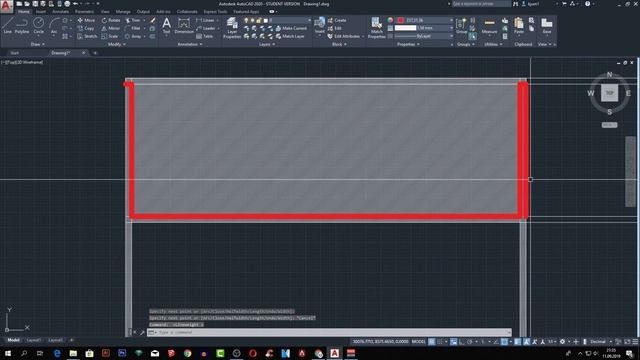The image size is (640, 360).
Task: Click the Trim tool
Action: [133, 20]
